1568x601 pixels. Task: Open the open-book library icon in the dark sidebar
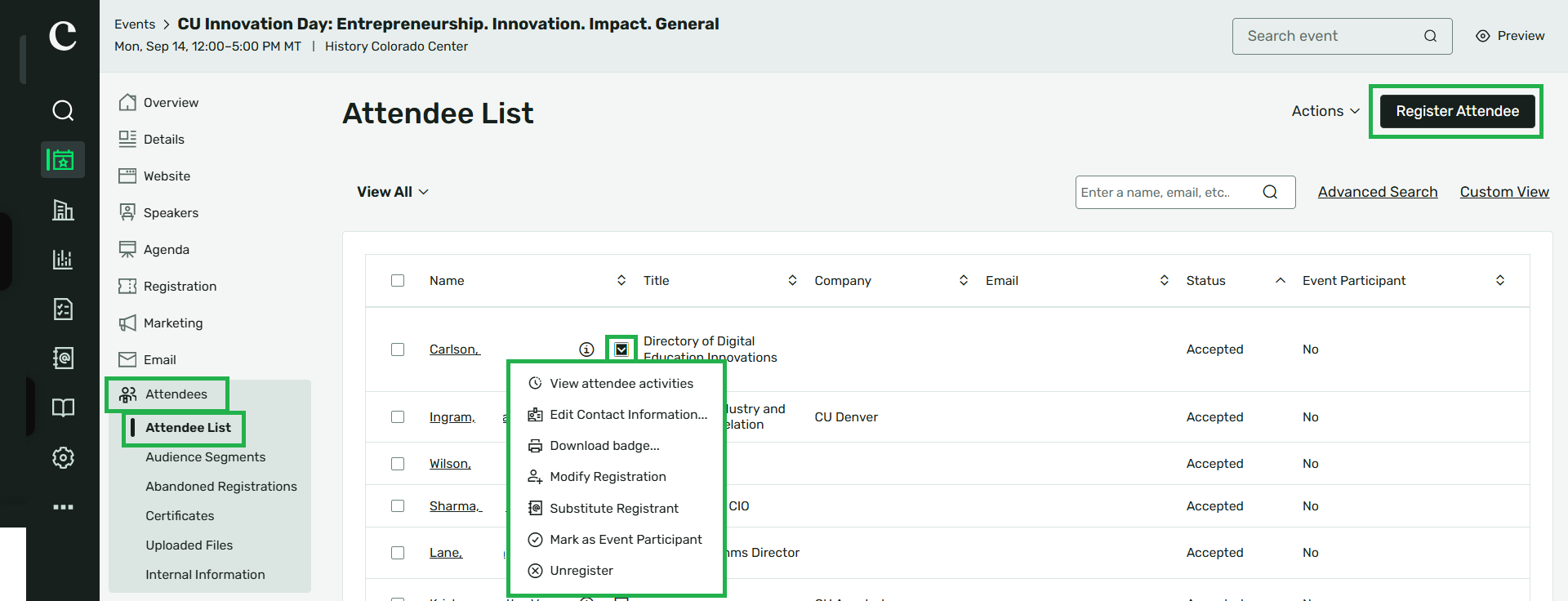click(63, 407)
